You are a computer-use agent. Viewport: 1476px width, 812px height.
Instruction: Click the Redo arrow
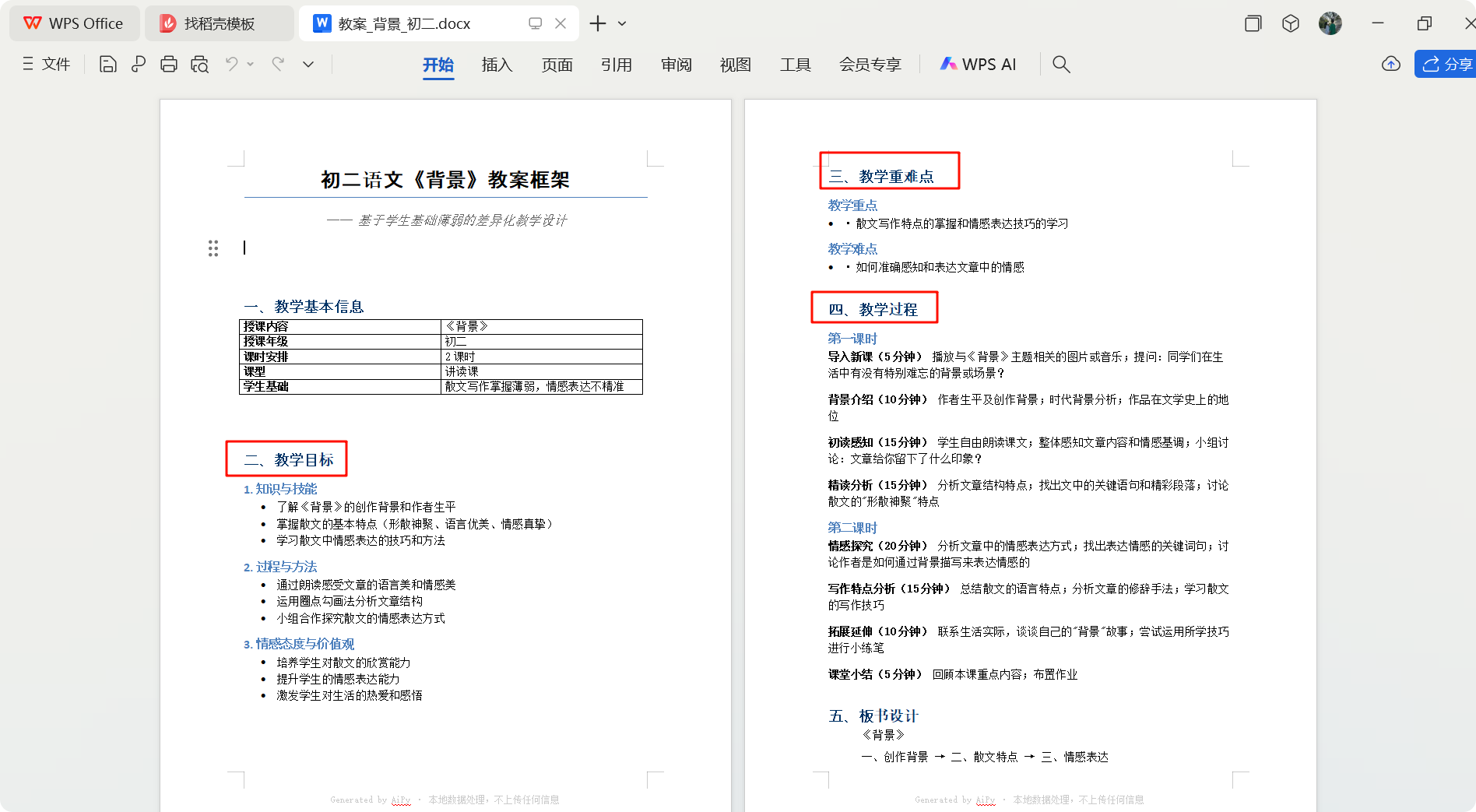278,64
